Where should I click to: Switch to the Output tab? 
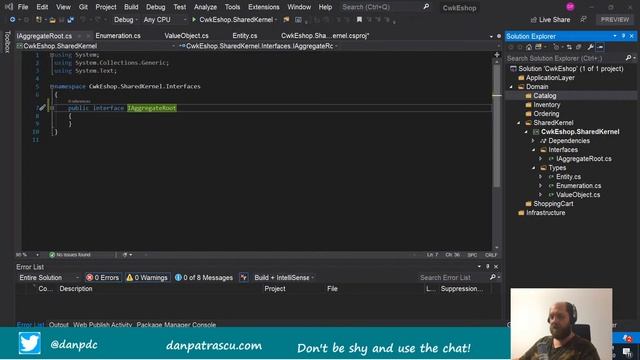click(x=58, y=324)
